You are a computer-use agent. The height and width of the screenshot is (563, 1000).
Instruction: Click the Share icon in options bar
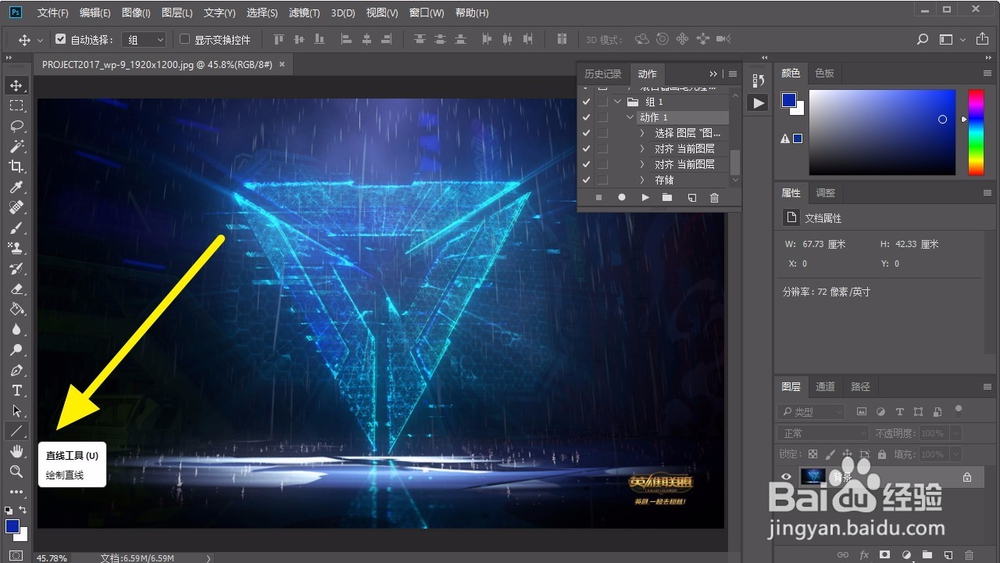982,39
